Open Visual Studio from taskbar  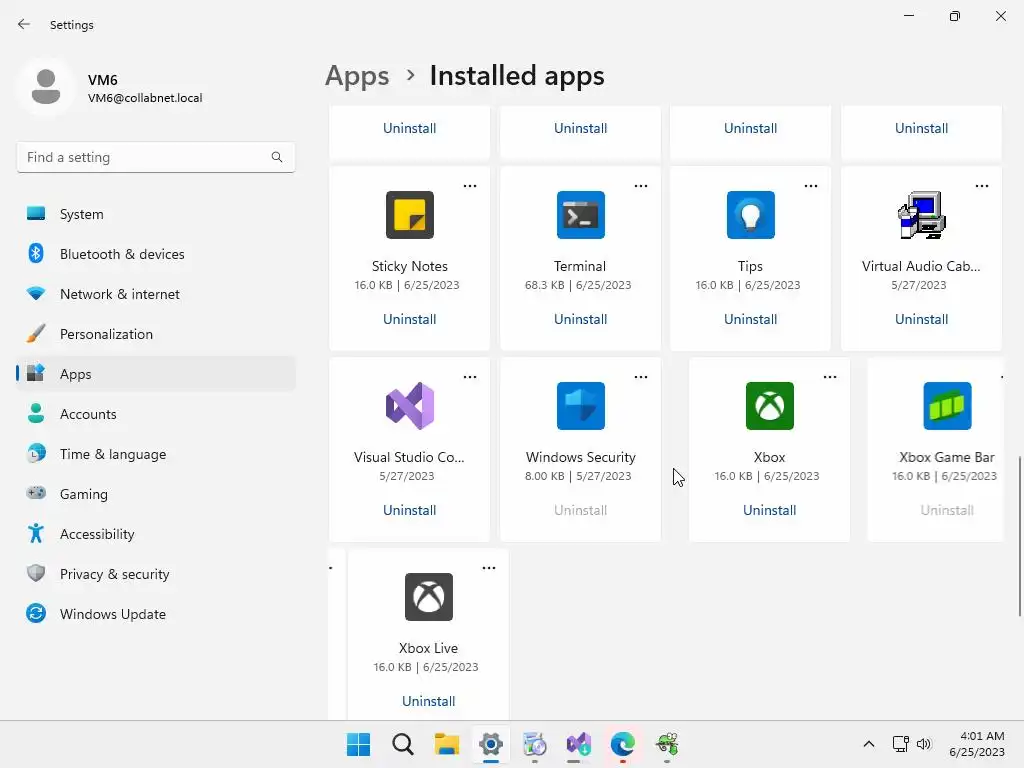coord(579,744)
